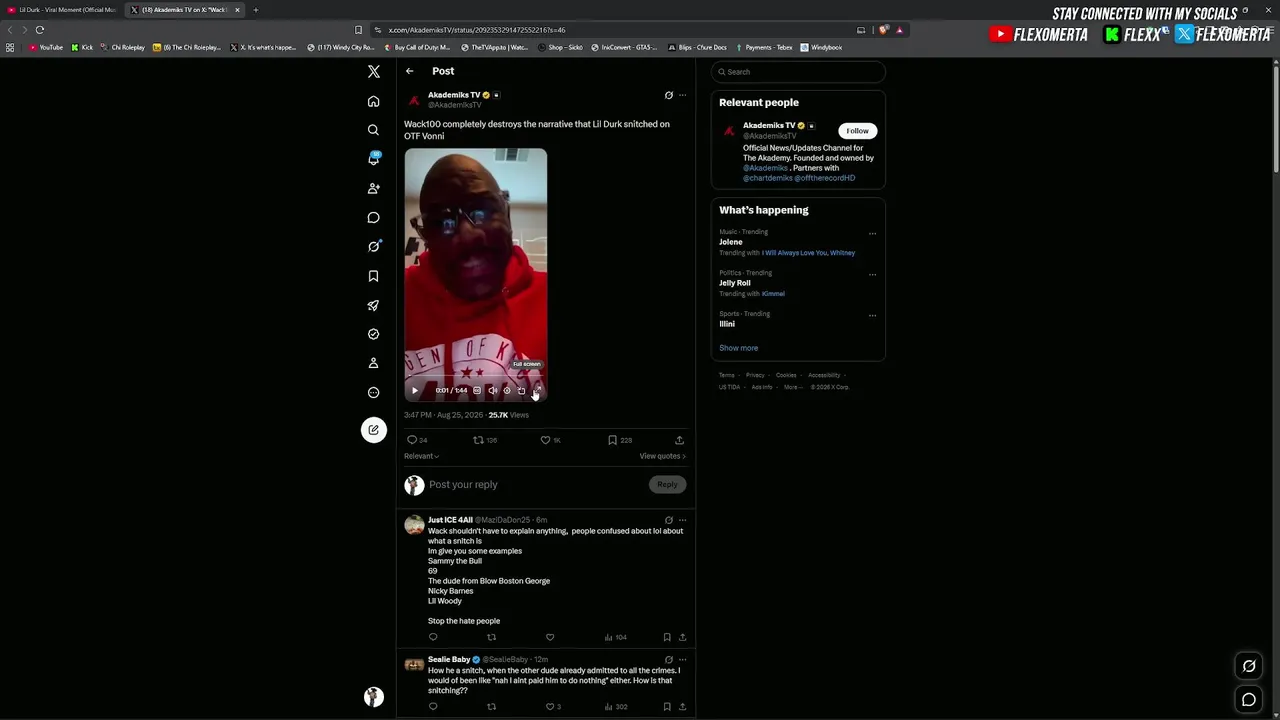Toggle video captions

click(477, 390)
